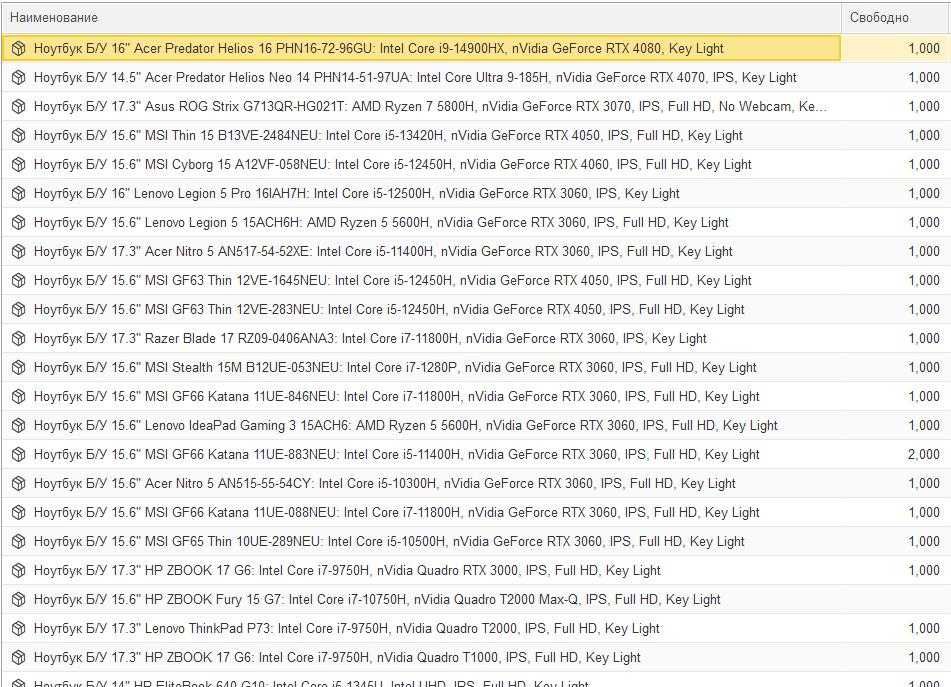This screenshot has height=687, width=951.
Task: Select the Lenovo IdeaPad Gaming 3 15ACH6 name
Action: click(406, 426)
